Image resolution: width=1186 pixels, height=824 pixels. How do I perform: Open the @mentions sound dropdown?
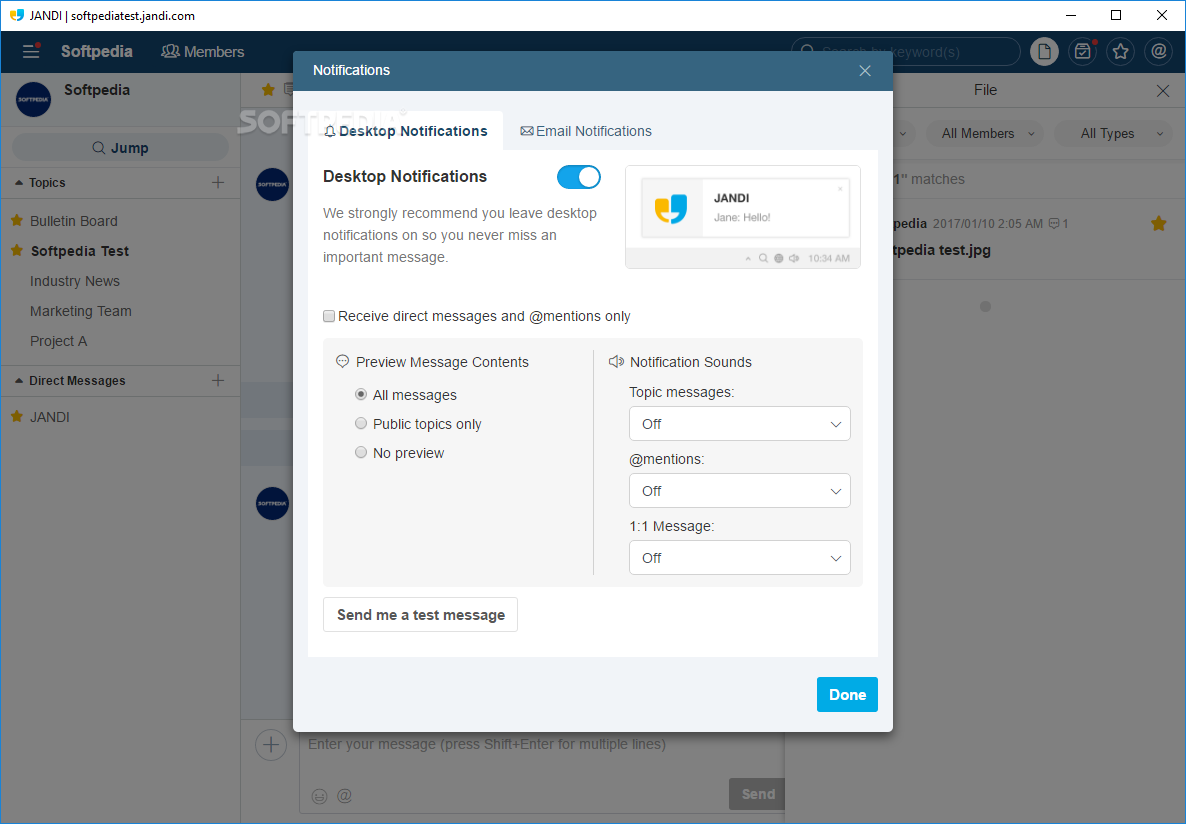(739, 490)
